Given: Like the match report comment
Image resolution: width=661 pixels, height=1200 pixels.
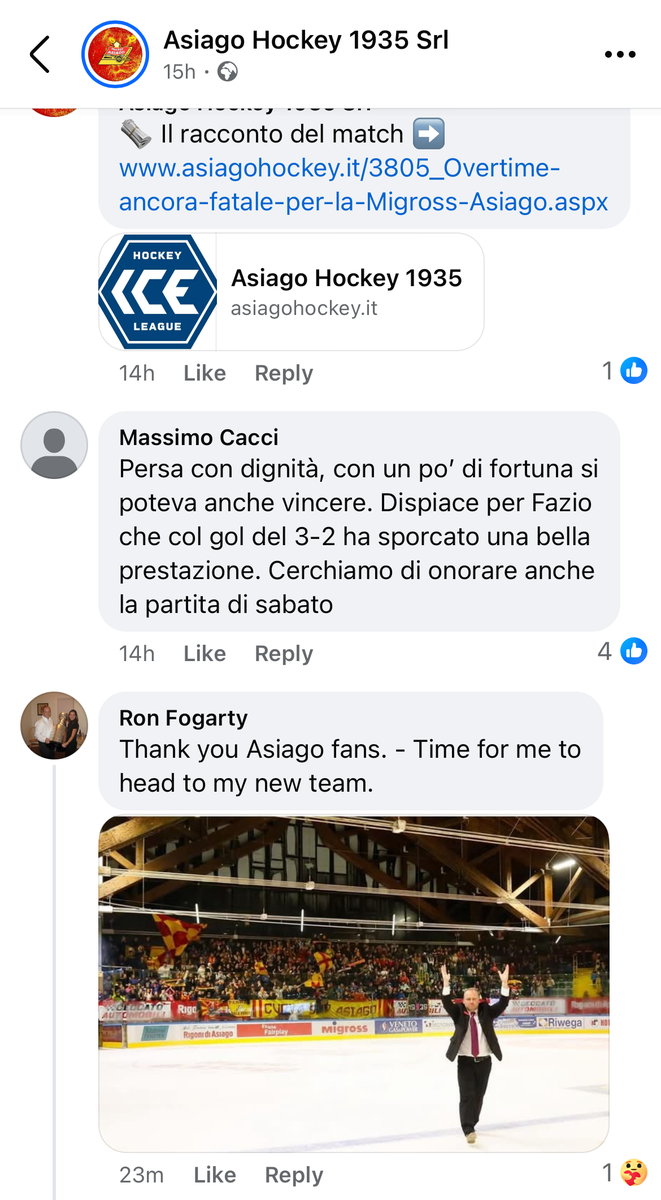Looking at the screenshot, I should pyautogui.click(x=204, y=373).
